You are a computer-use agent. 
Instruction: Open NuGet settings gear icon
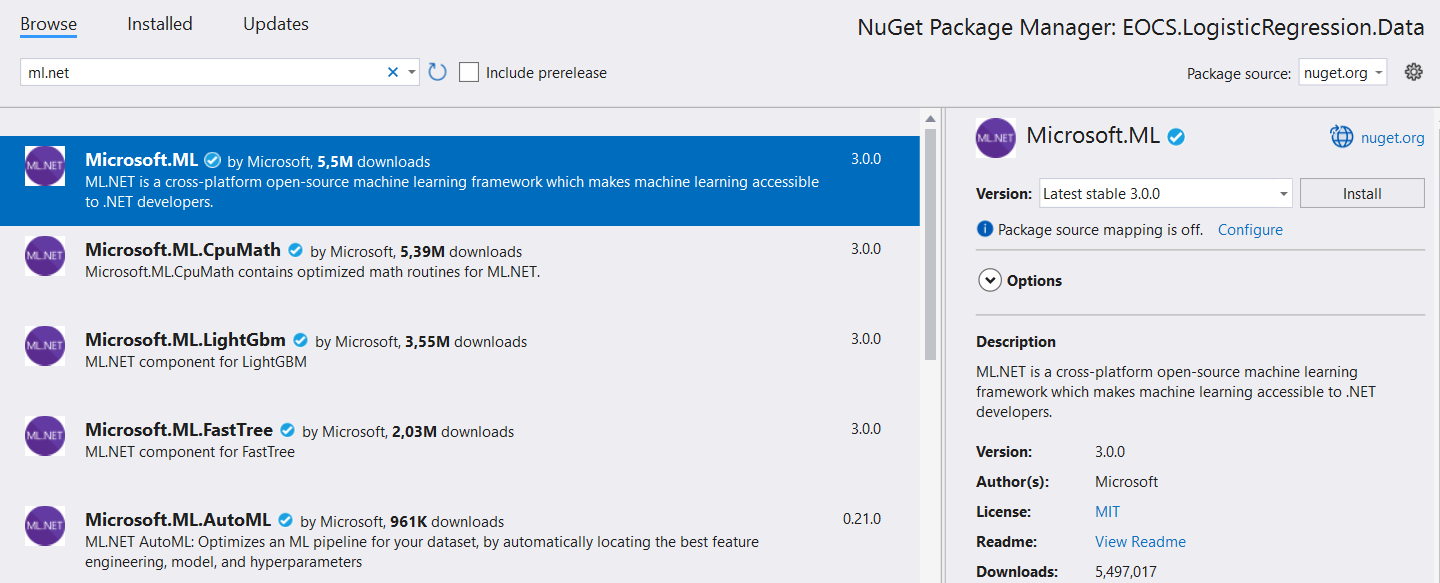click(1413, 72)
